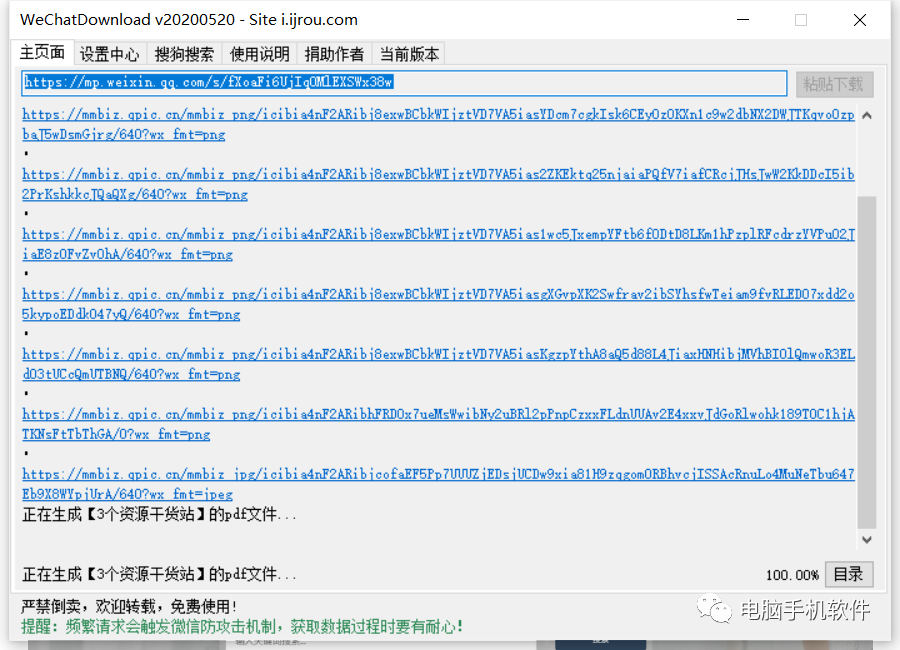Close the WeChatDownload window

(860, 20)
